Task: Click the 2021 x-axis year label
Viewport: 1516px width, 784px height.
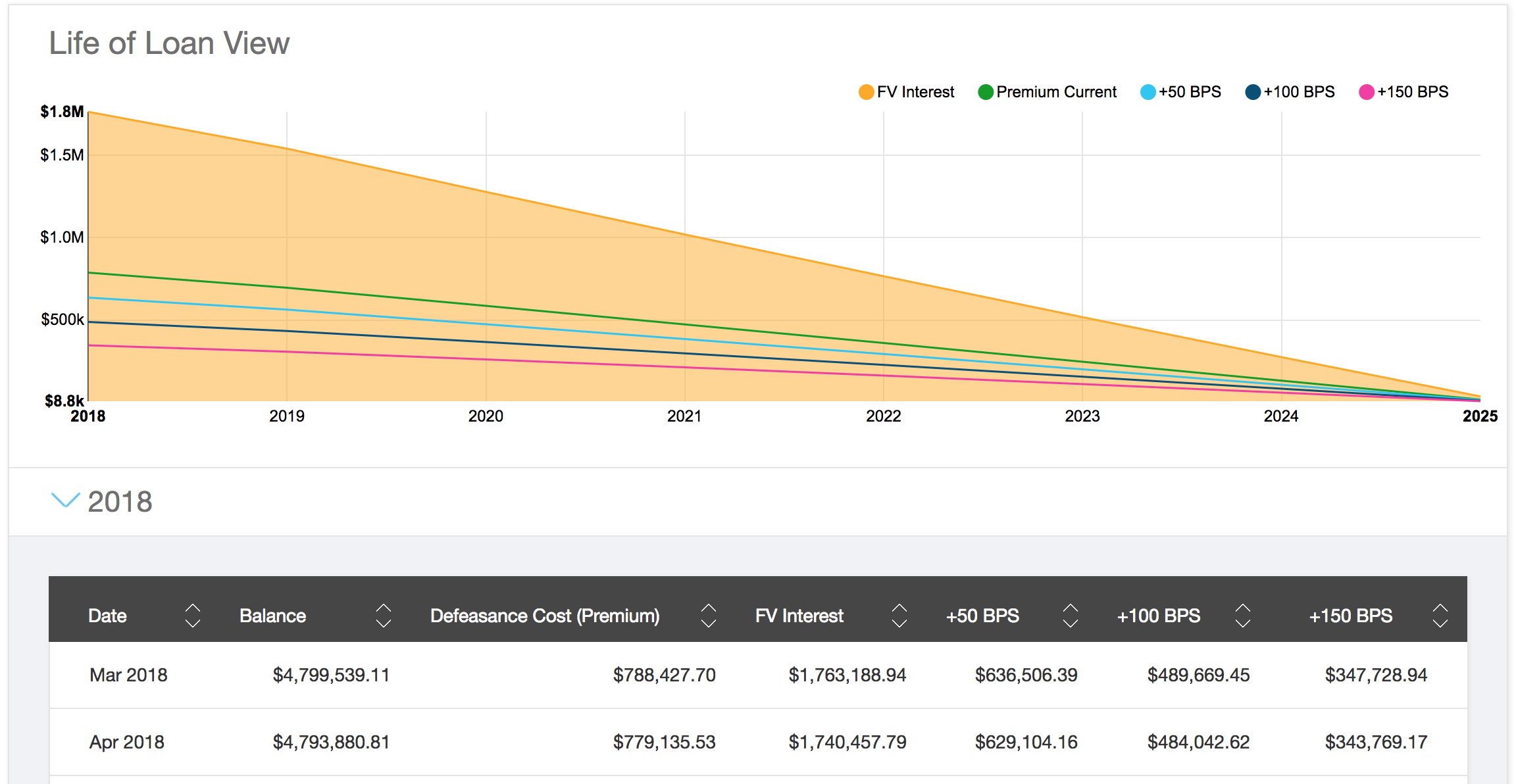Action: 684,416
